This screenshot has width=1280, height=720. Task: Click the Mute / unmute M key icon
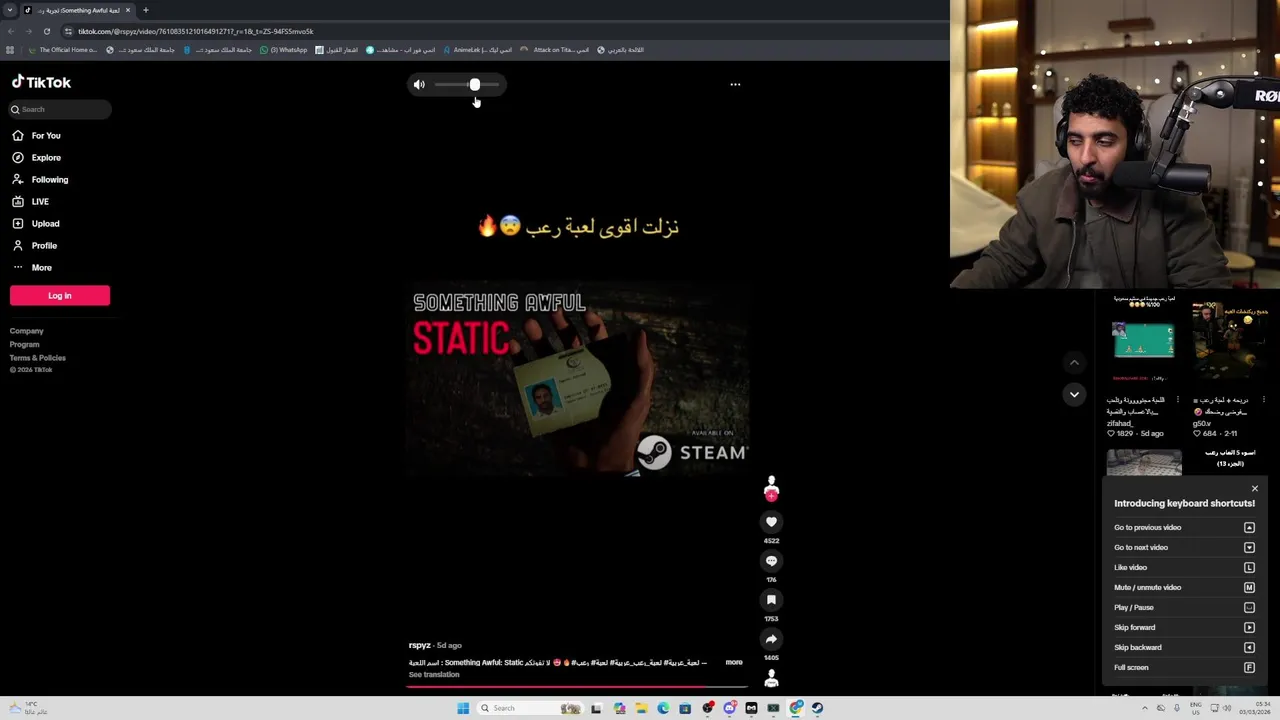tap(1249, 587)
